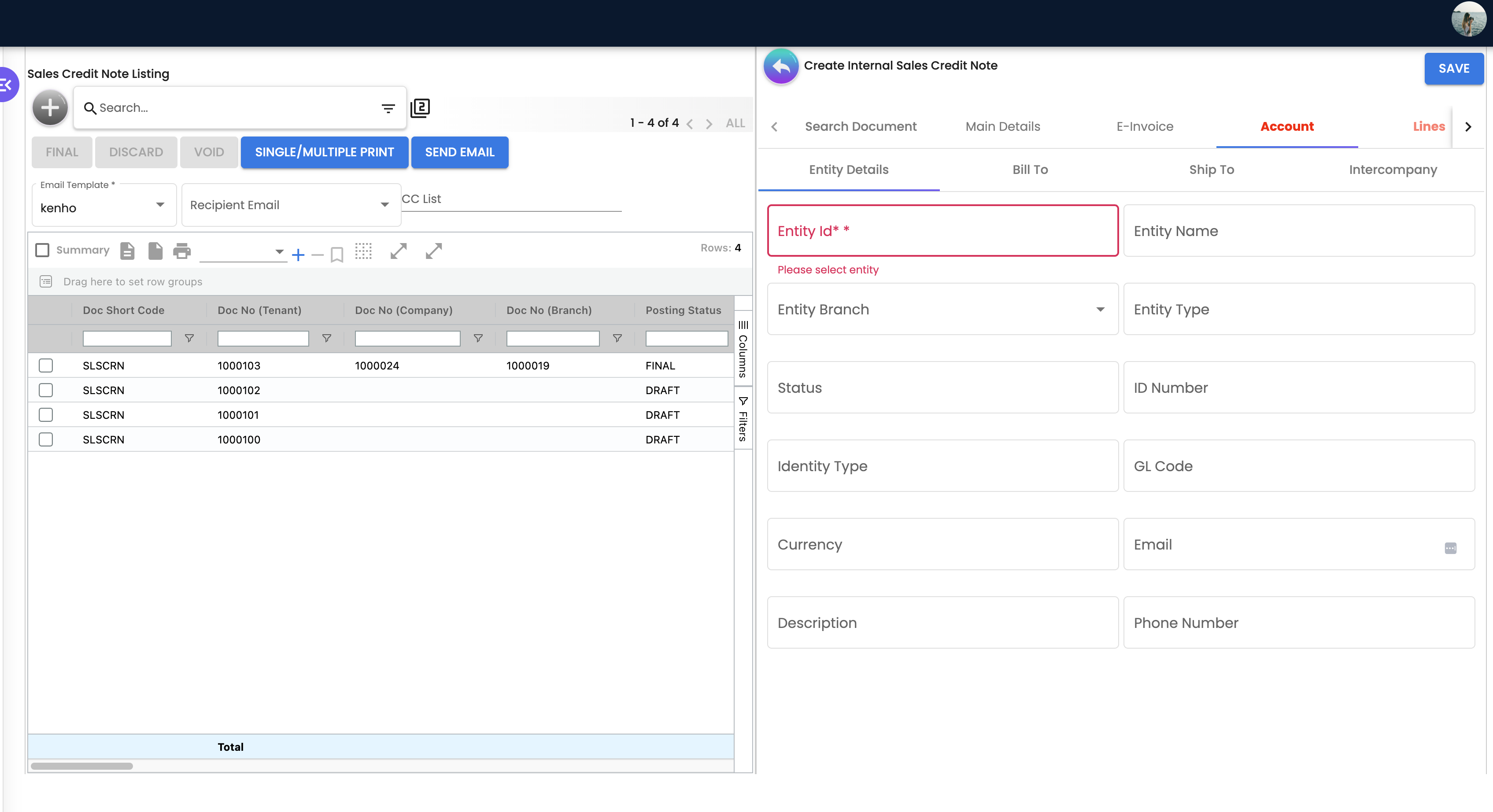The height and width of the screenshot is (812, 1493).
Task: Open the search filter options icon
Action: (388, 108)
